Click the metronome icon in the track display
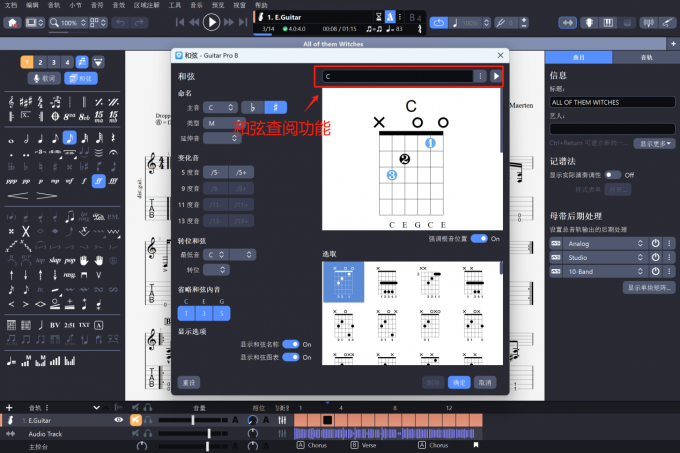 (x=390, y=17)
